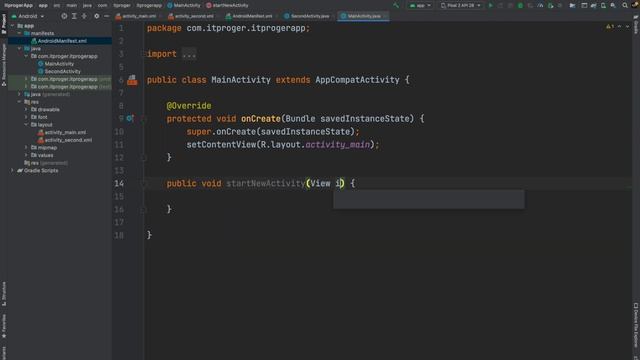Viewport: 640px width, 360px height.
Task: Open the Project tool window side tab
Action: [4, 24]
